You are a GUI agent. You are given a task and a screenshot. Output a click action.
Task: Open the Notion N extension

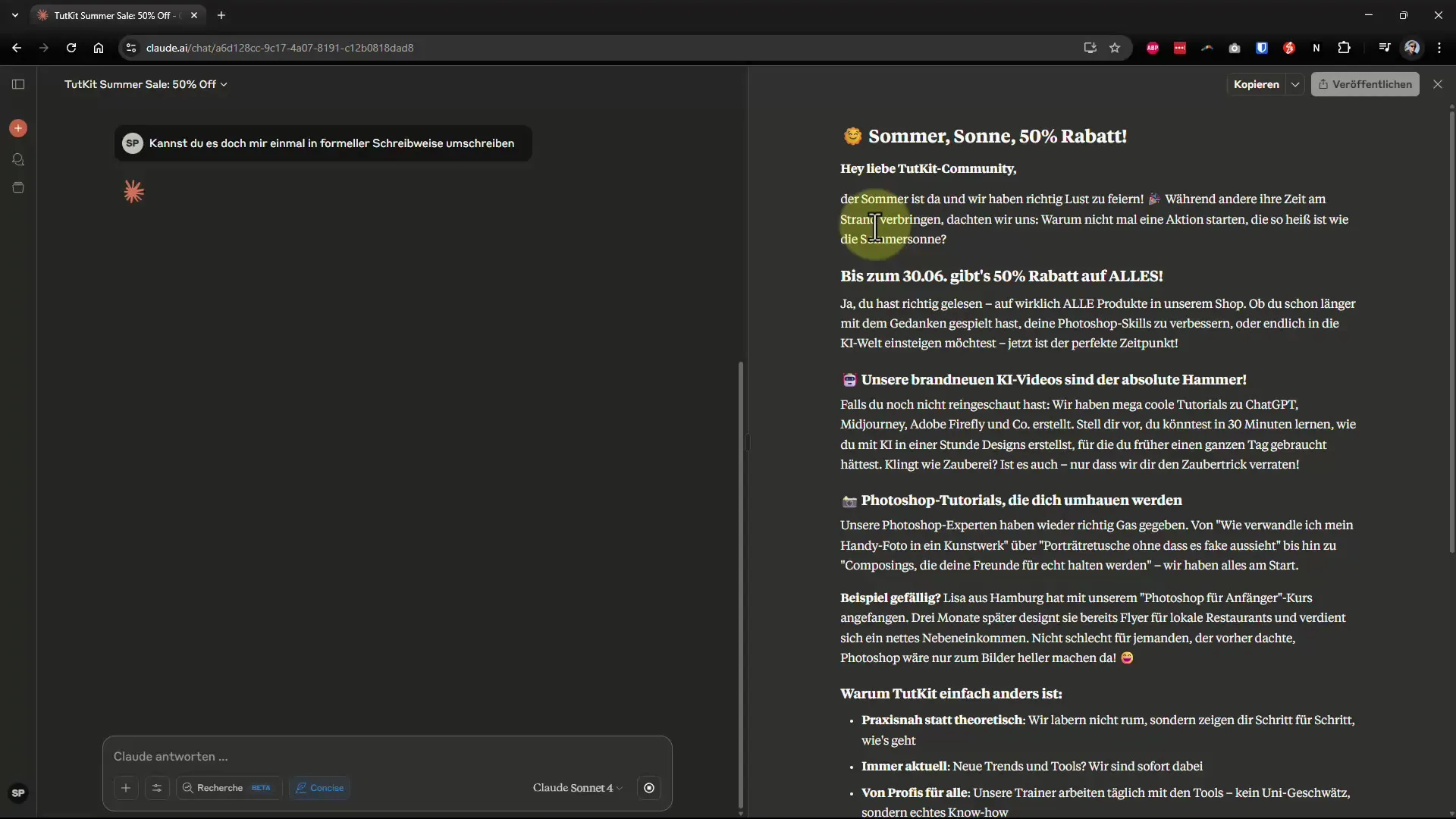coord(1316,48)
